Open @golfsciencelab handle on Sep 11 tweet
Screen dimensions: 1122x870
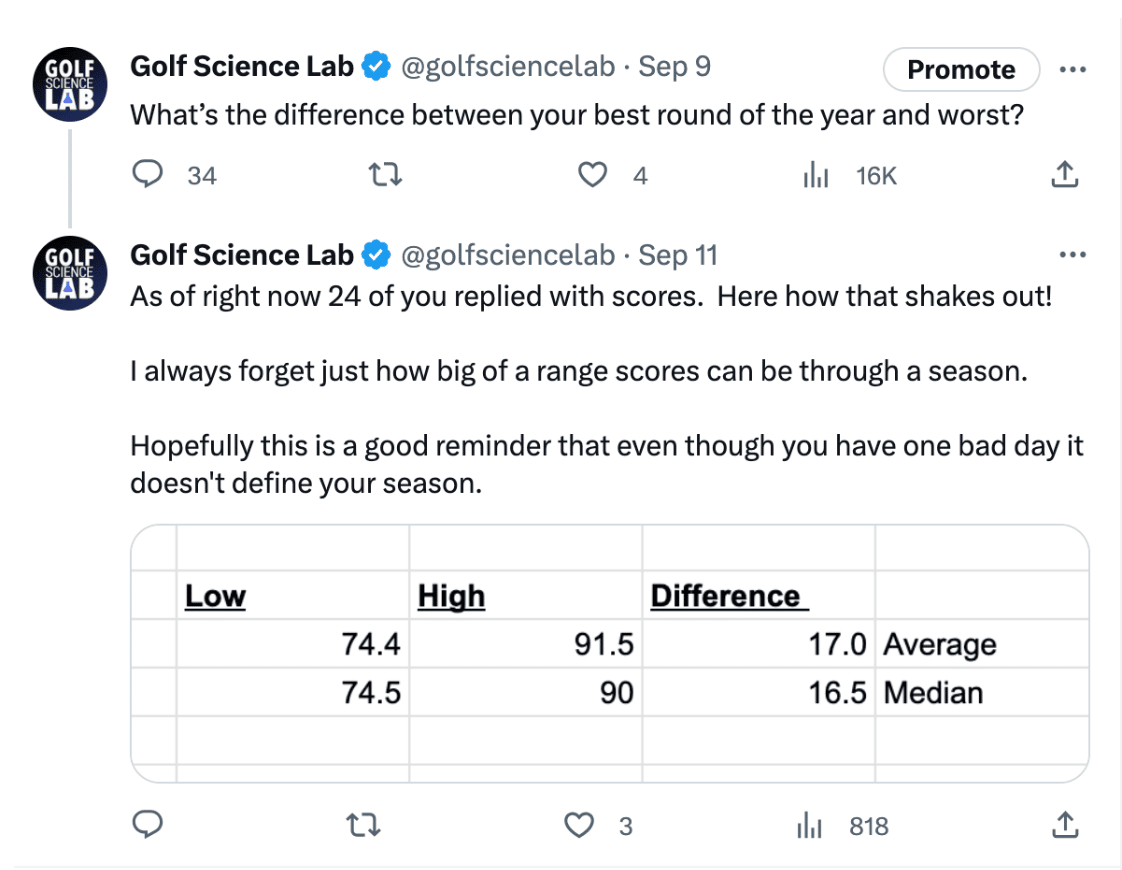click(x=508, y=255)
